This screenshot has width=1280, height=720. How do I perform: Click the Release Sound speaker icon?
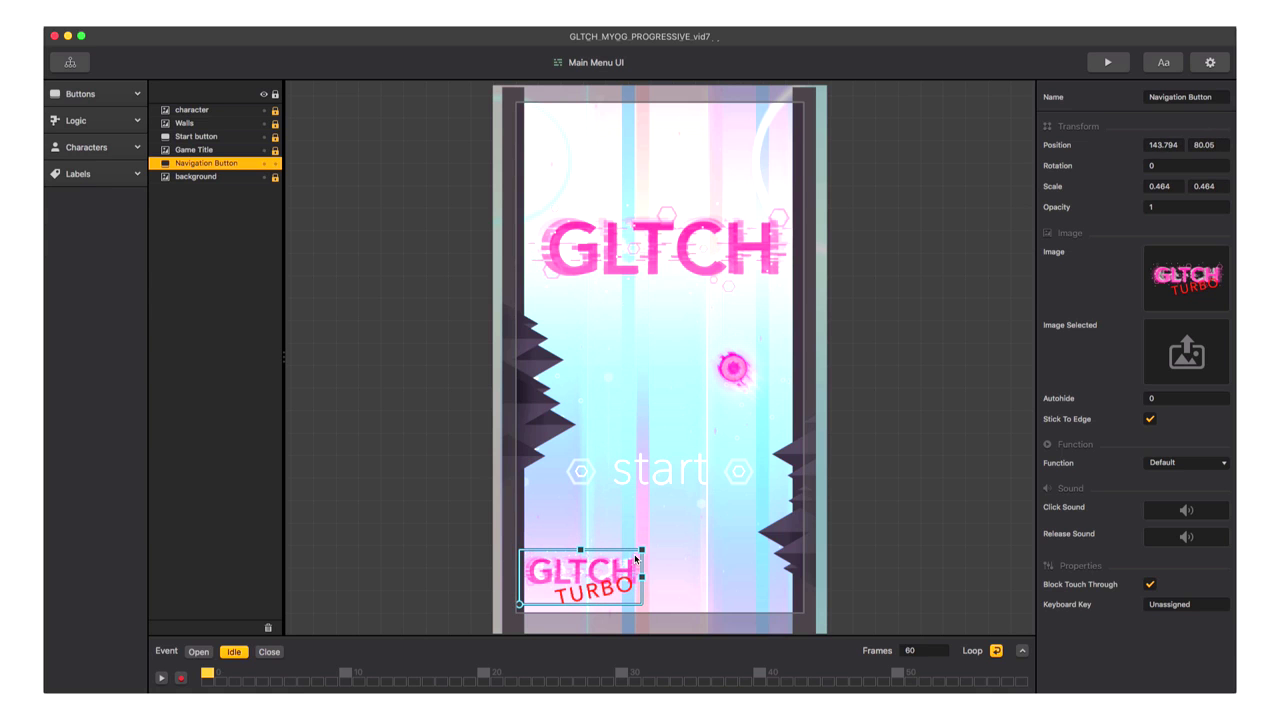pyautogui.click(x=1186, y=537)
